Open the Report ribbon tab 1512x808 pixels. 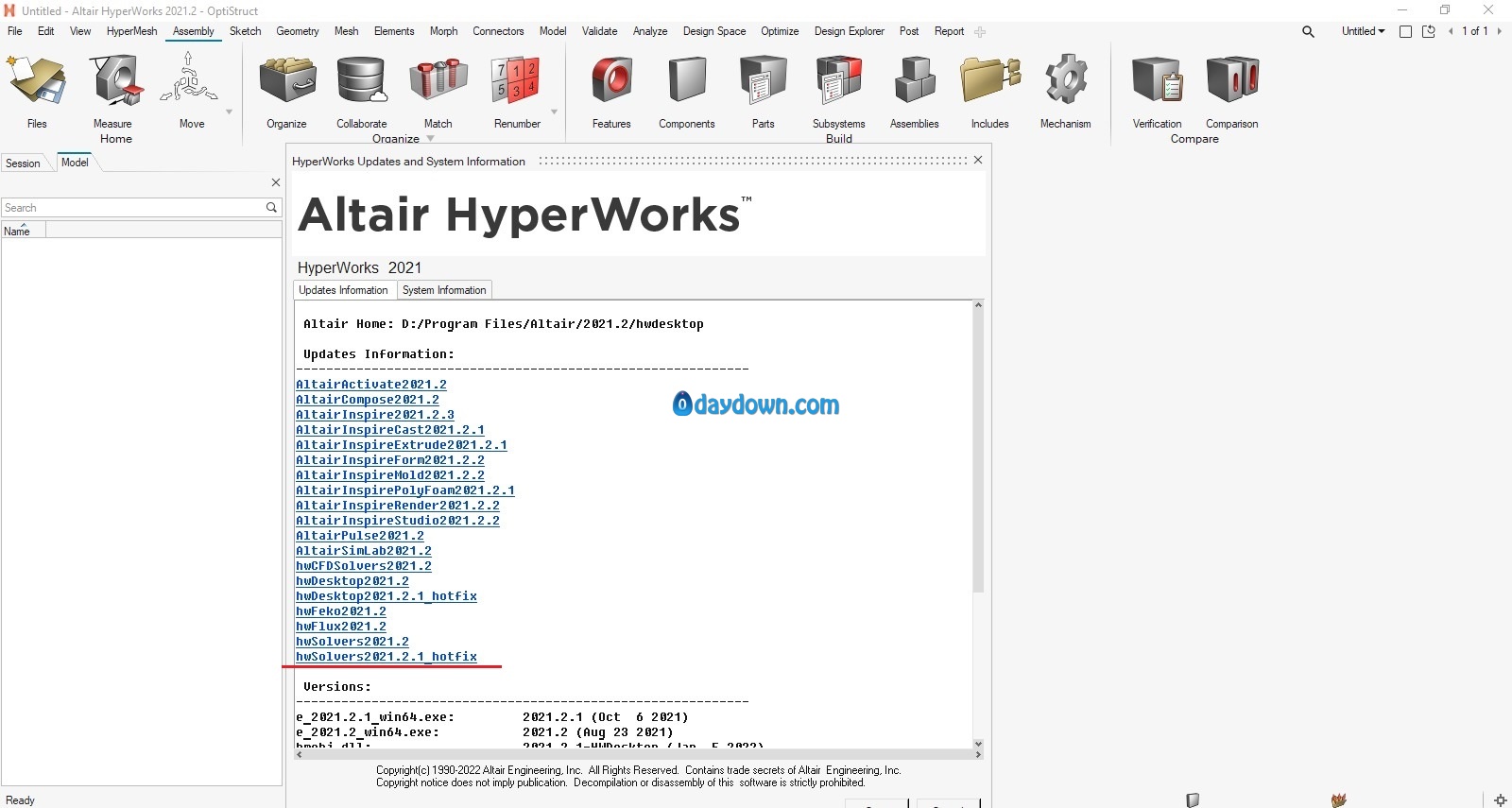[949, 31]
